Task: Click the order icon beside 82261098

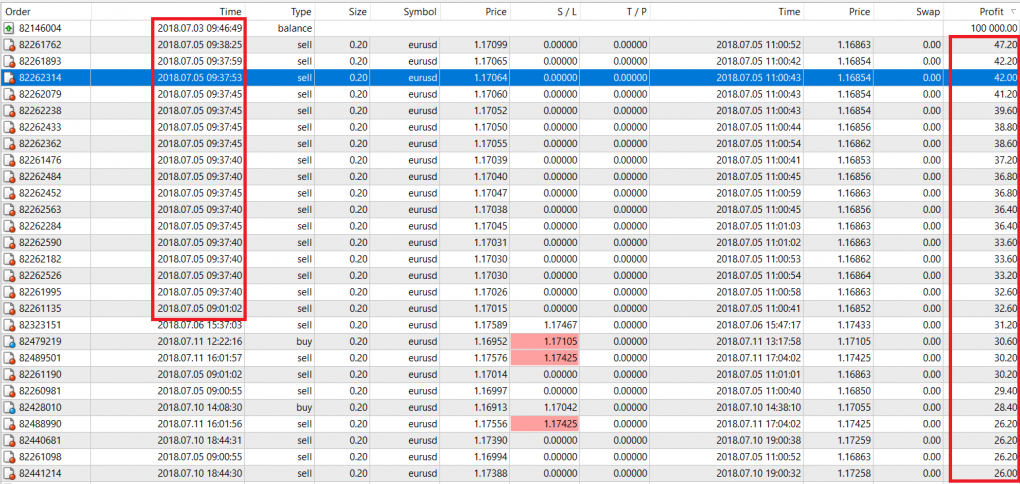Action: point(8,457)
